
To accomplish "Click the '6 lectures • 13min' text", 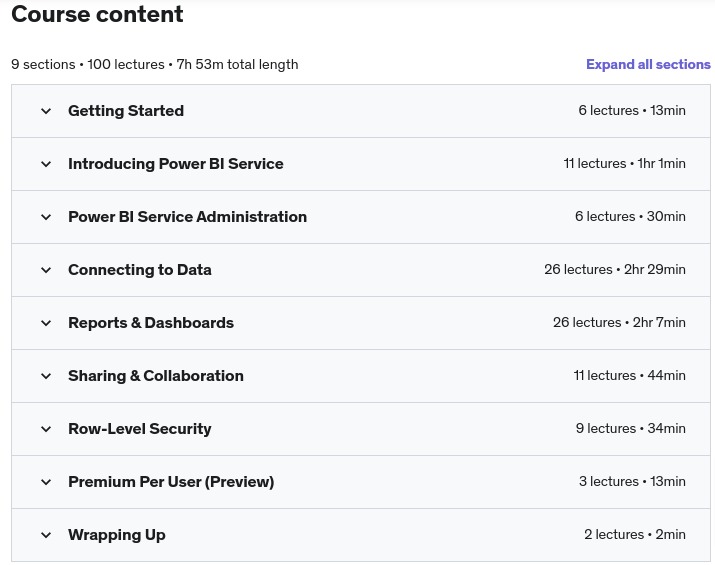I will (x=632, y=110).
